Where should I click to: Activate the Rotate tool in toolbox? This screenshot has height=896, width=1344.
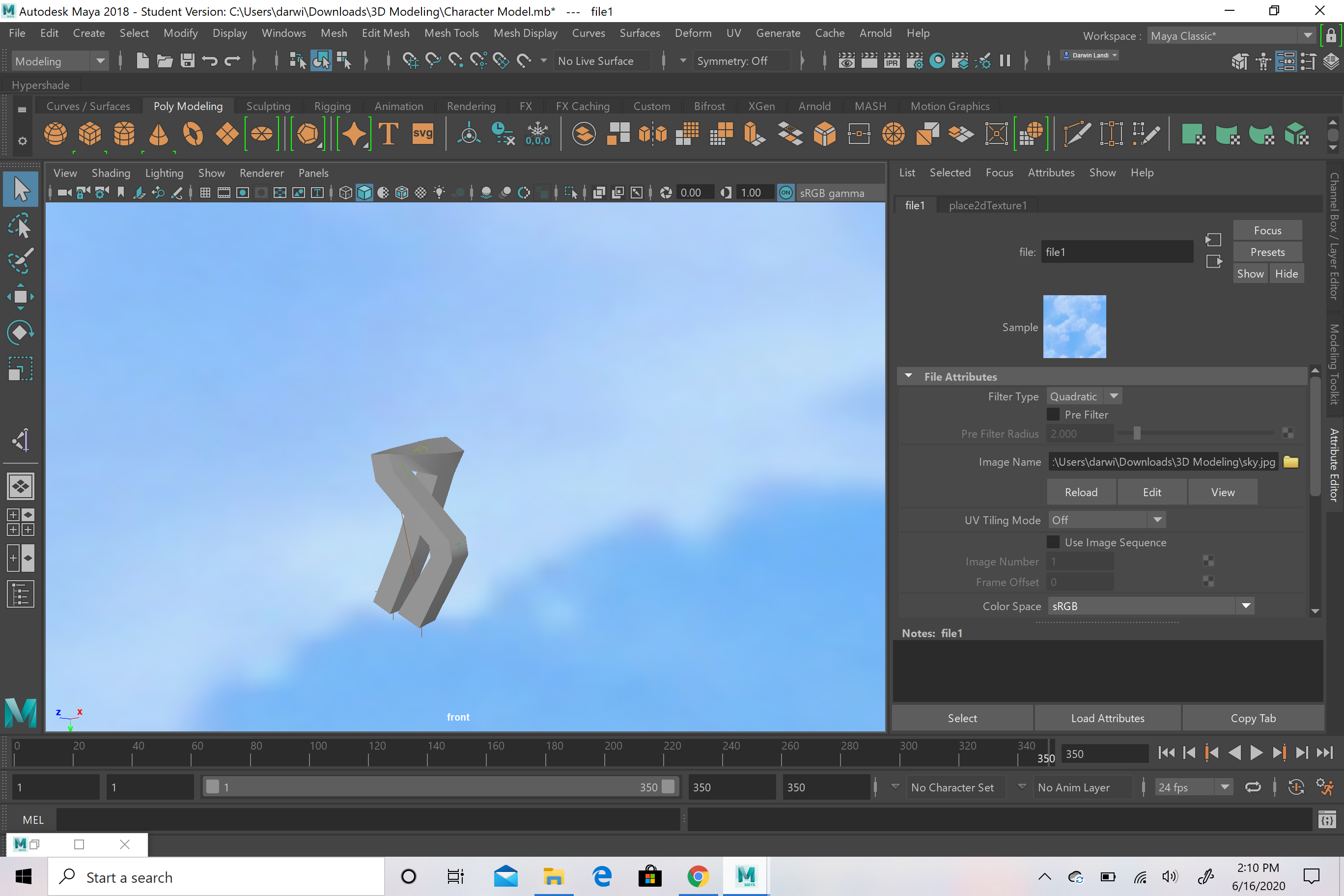pos(21,333)
